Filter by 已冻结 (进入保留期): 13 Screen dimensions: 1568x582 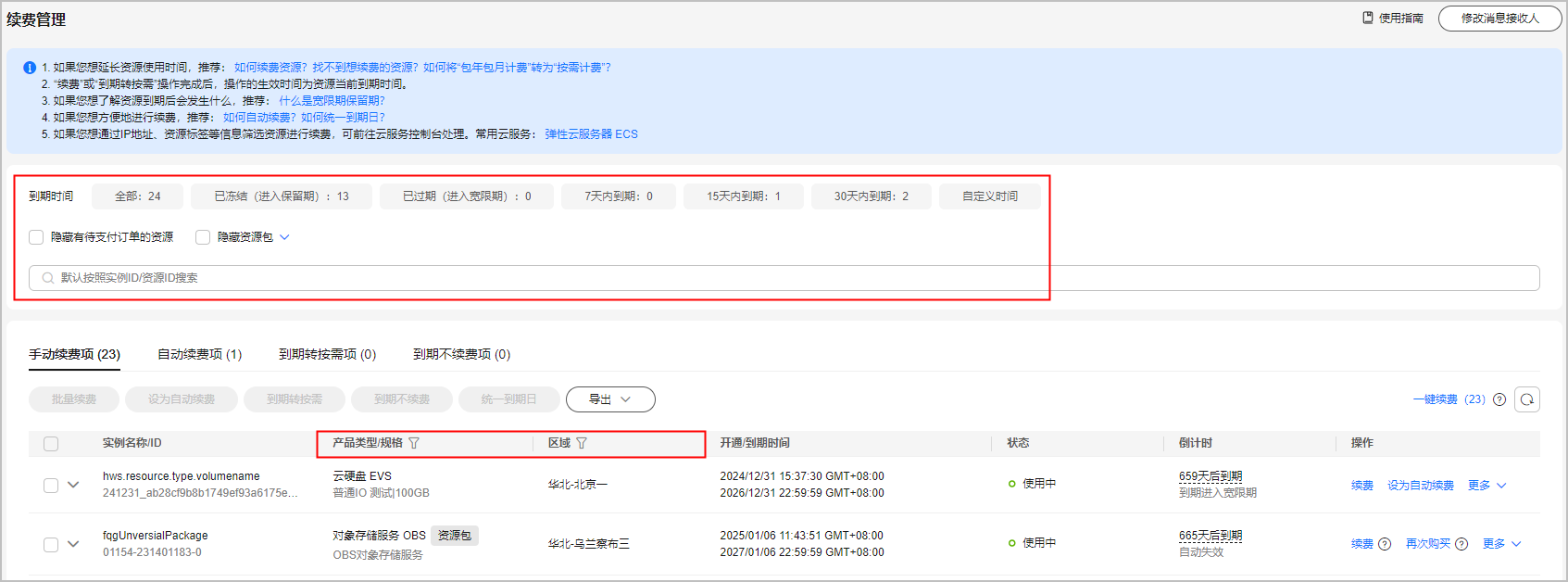click(282, 196)
